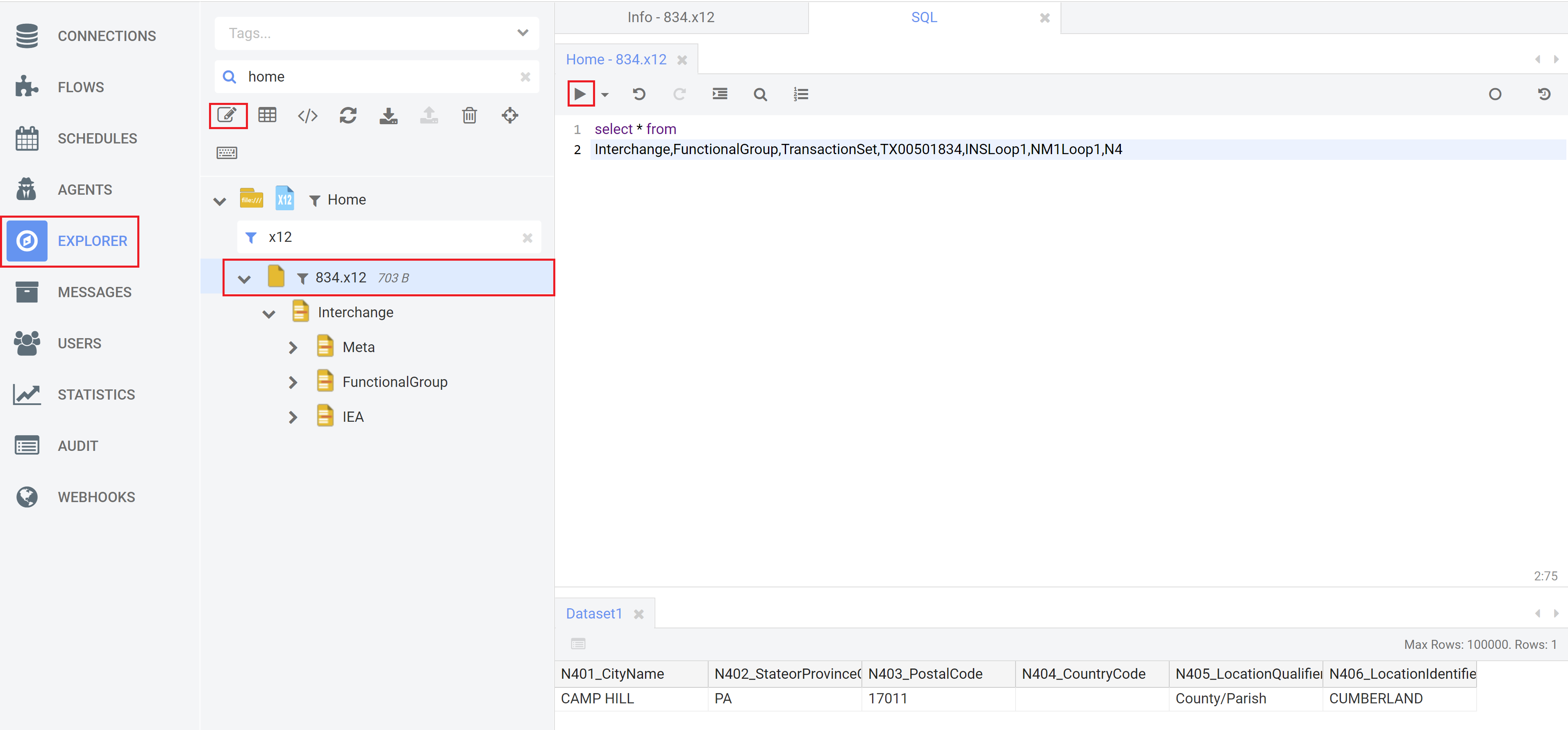Toggle the circle button in SQL toolbar
The image size is (1568, 730).
pyautogui.click(x=1494, y=94)
